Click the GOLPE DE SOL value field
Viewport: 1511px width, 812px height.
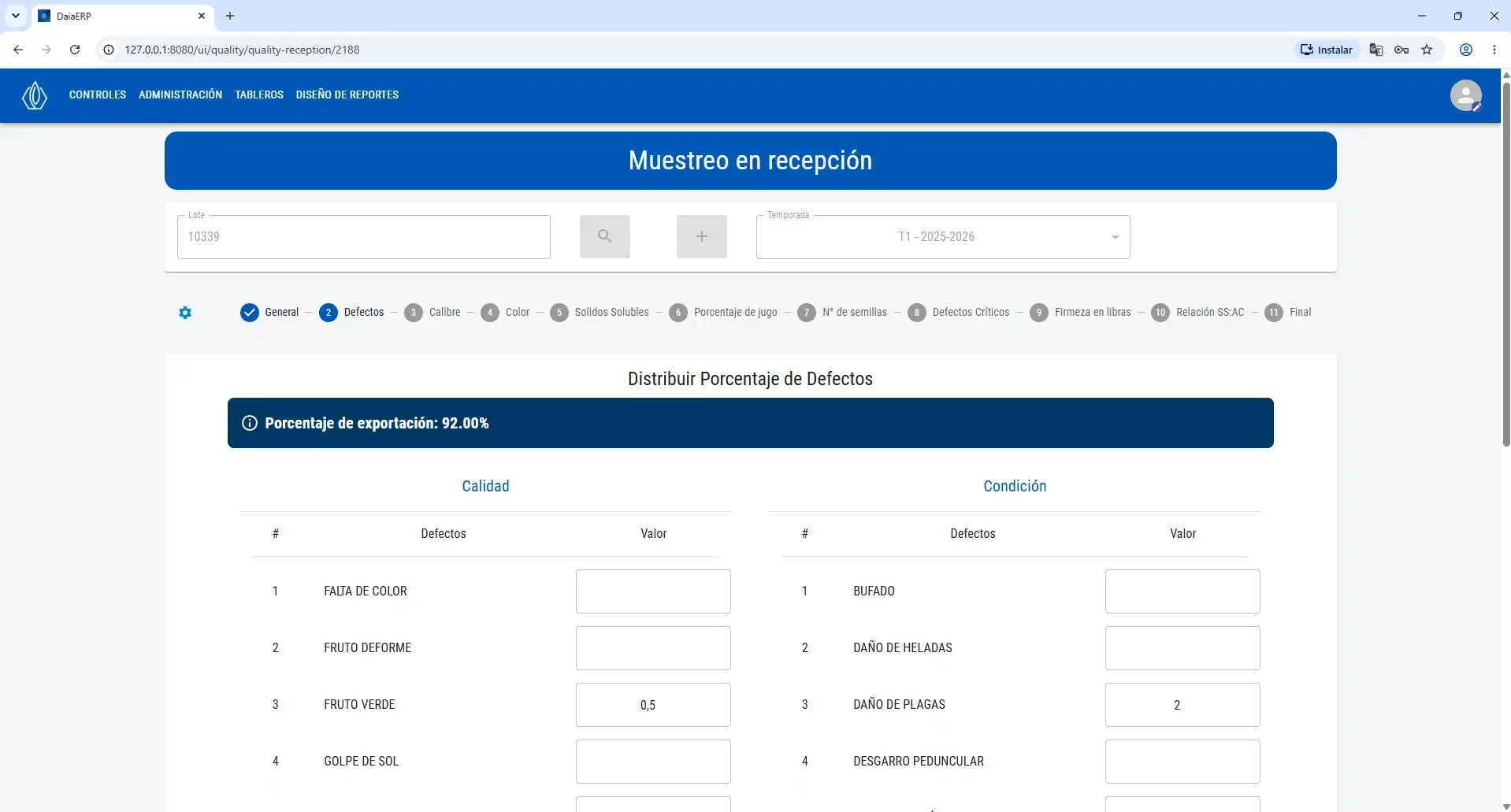(x=653, y=762)
